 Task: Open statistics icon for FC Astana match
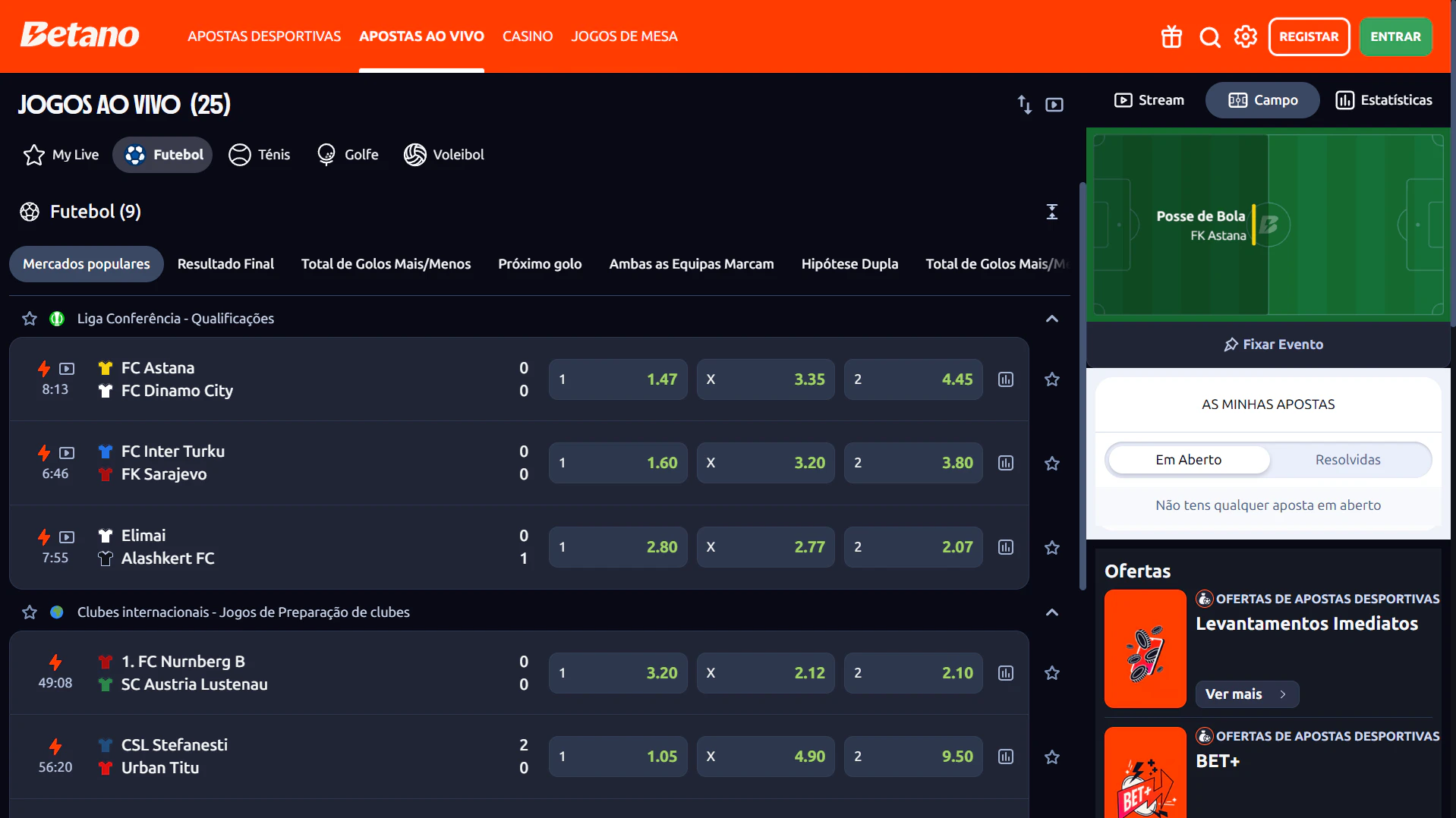pyautogui.click(x=1006, y=379)
